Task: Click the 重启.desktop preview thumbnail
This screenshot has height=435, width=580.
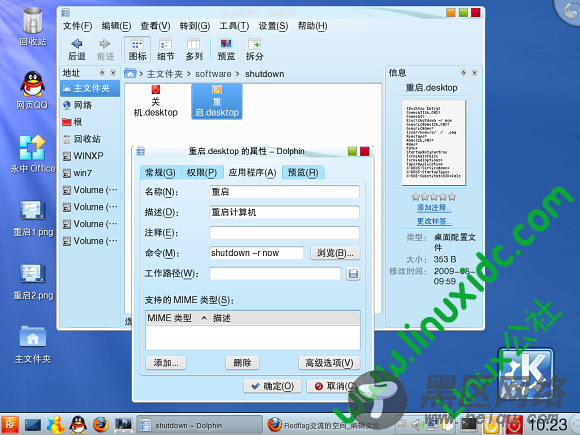Action: tap(434, 142)
